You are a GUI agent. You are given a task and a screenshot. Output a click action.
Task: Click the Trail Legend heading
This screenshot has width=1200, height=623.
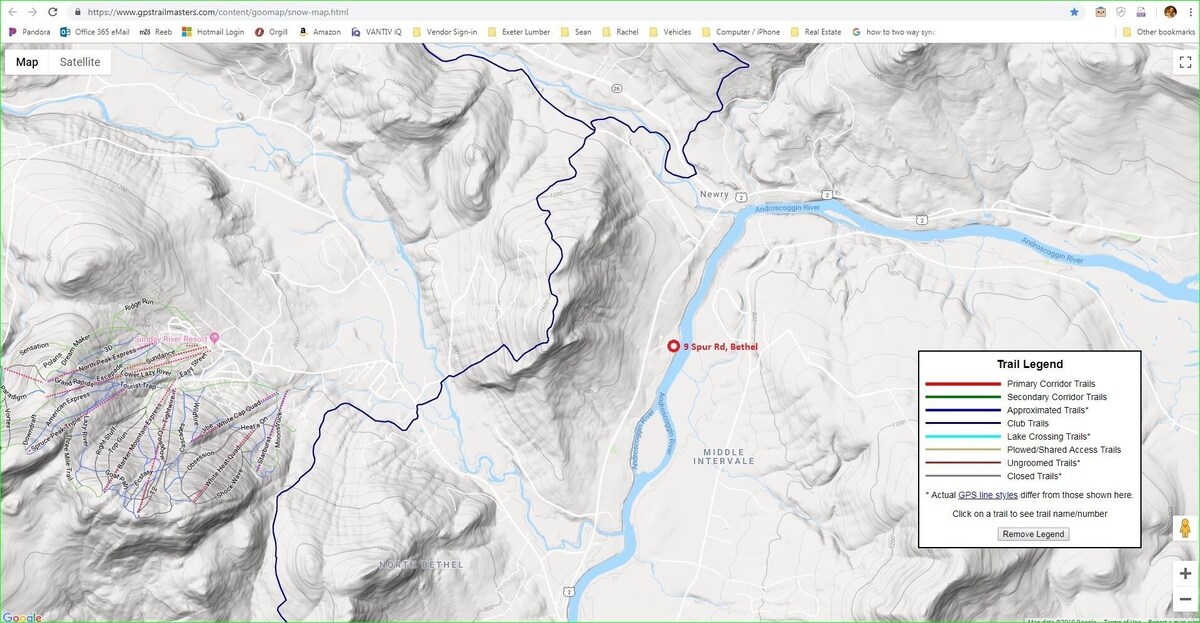click(x=1030, y=365)
